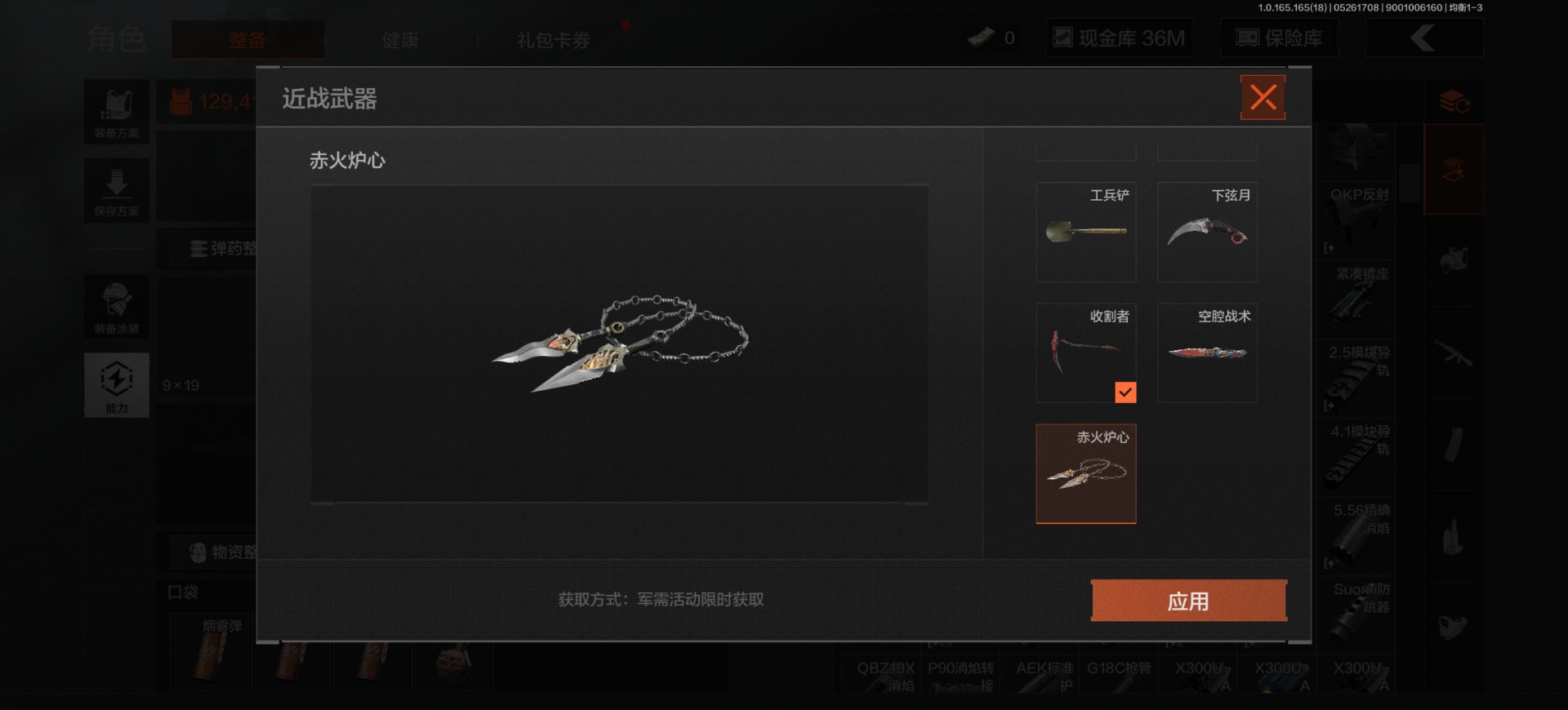Select the 空腔战术 tactical knife
The height and width of the screenshot is (710, 1568).
1207,353
